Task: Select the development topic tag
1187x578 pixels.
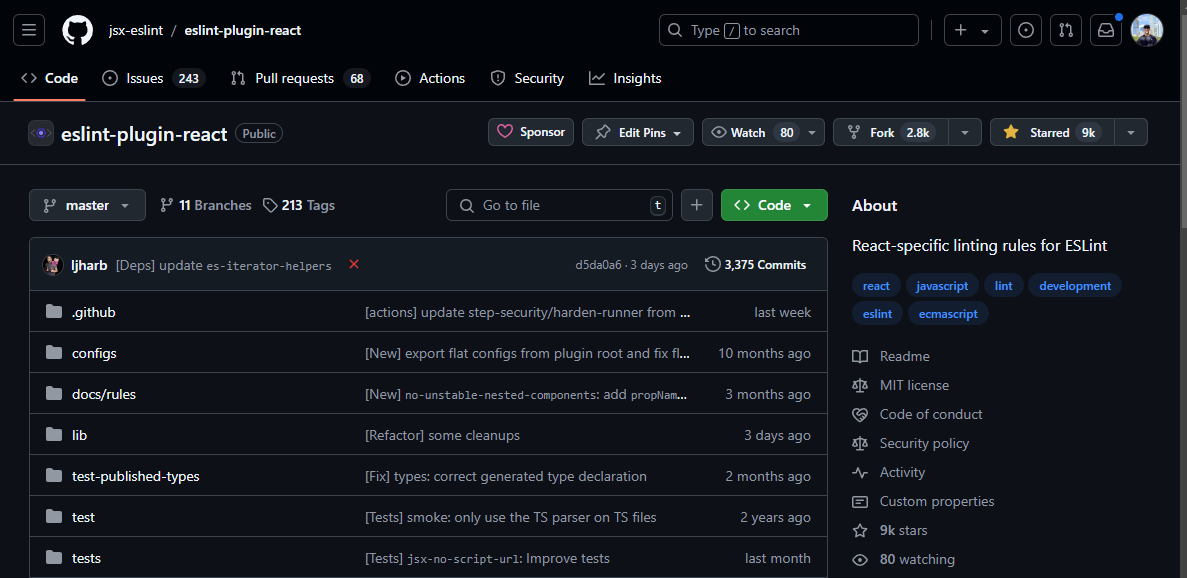Action: point(1075,286)
